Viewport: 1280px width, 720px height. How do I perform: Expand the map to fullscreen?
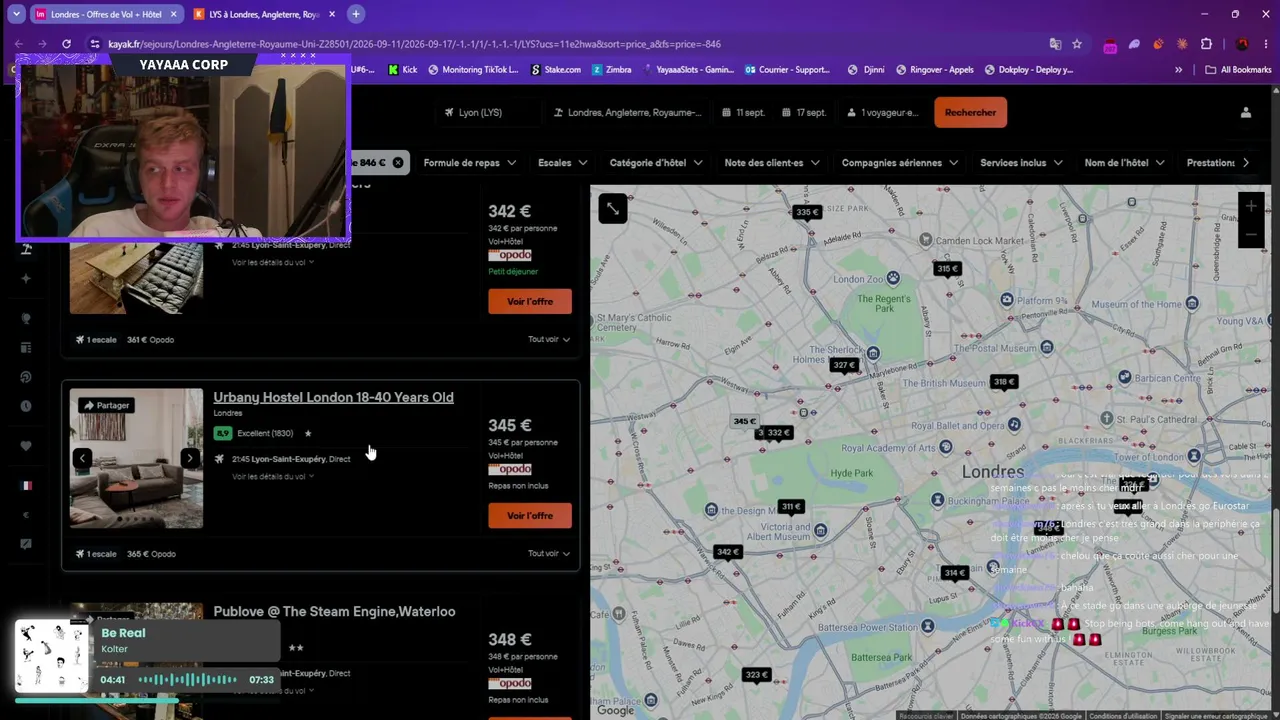click(x=613, y=208)
